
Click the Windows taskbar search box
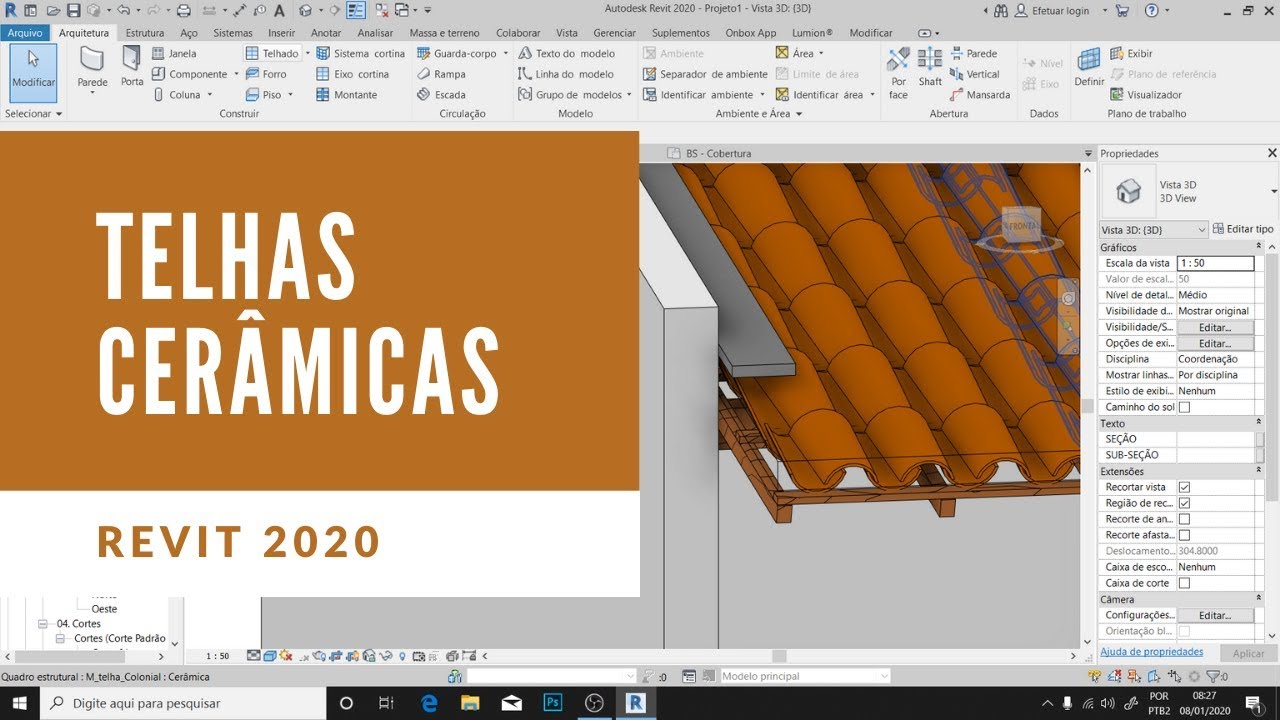[184, 703]
